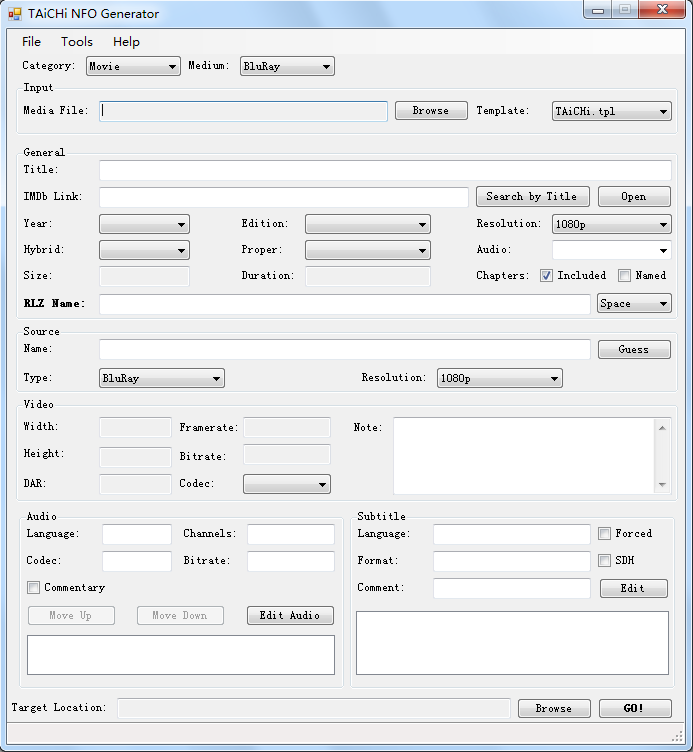Screen dimensions: 693x752
Task: Open the Tools menu
Action: click(x=77, y=42)
